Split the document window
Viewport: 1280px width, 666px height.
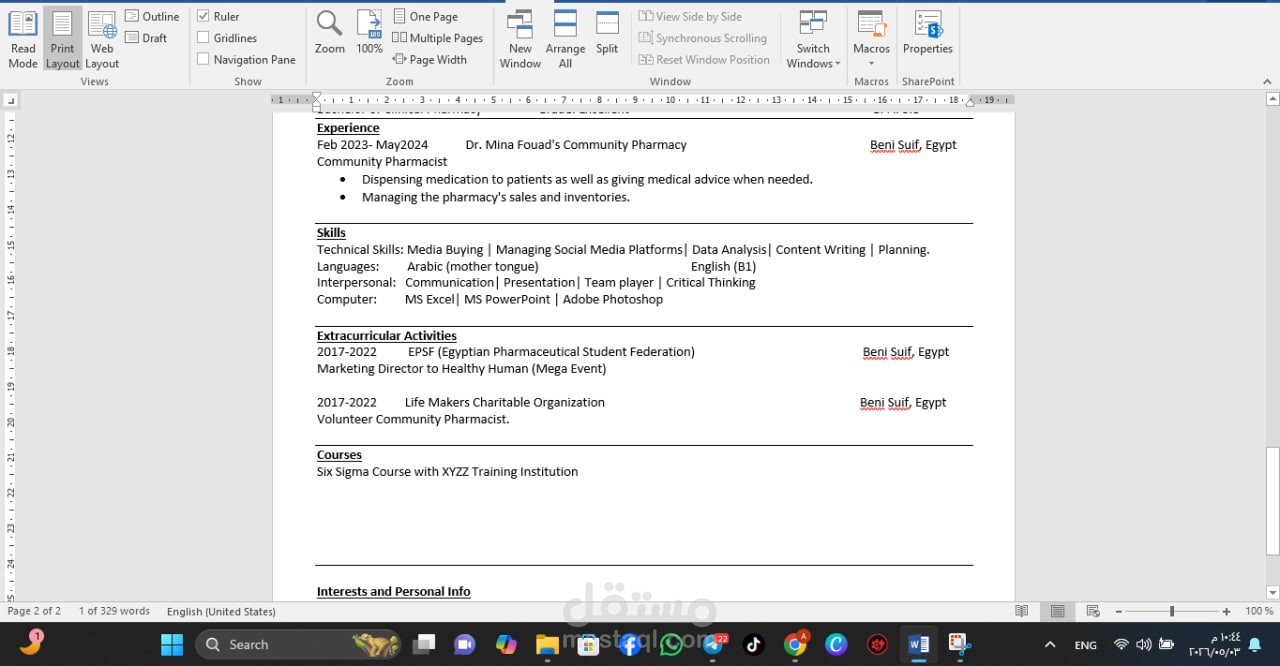pos(607,33)
